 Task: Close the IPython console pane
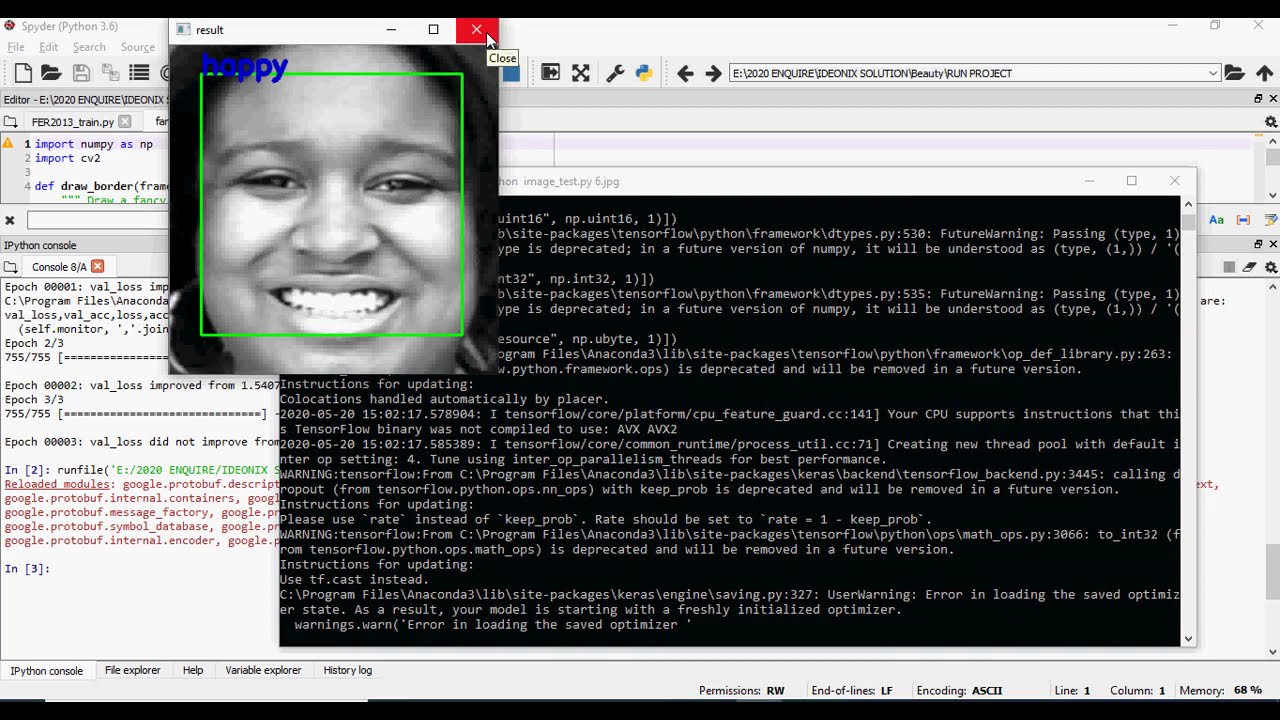[x=1272, y=244]
